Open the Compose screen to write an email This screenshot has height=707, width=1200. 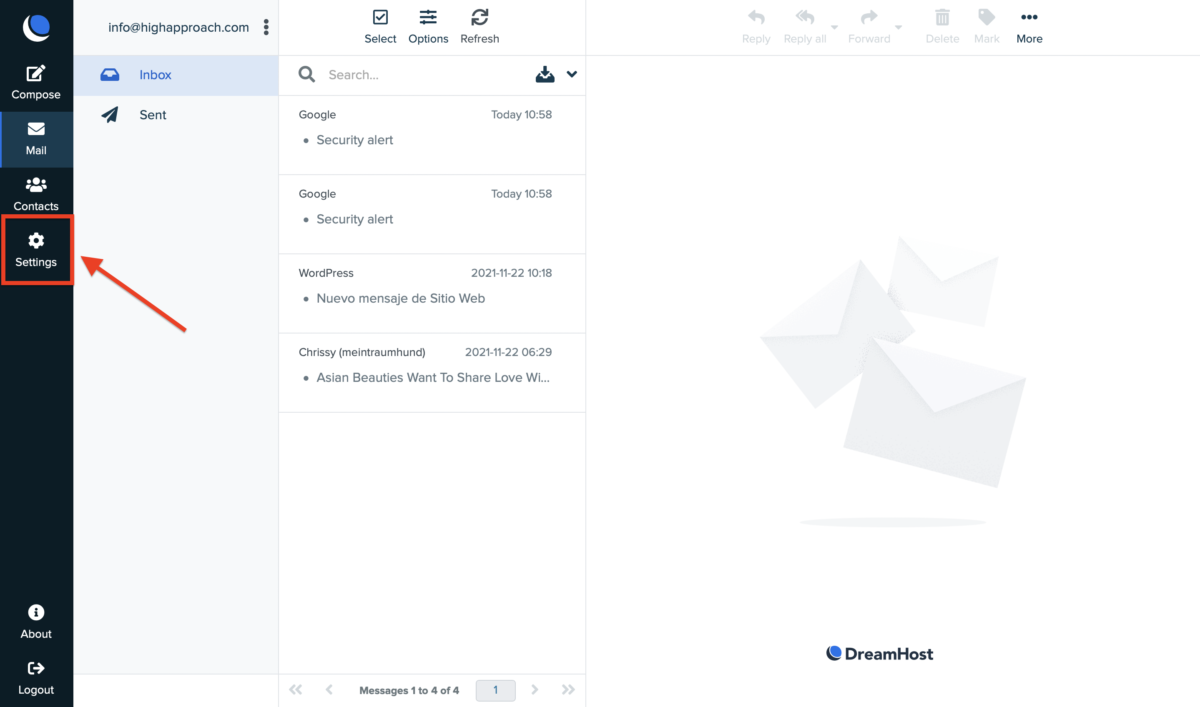[x=36, y=80]
